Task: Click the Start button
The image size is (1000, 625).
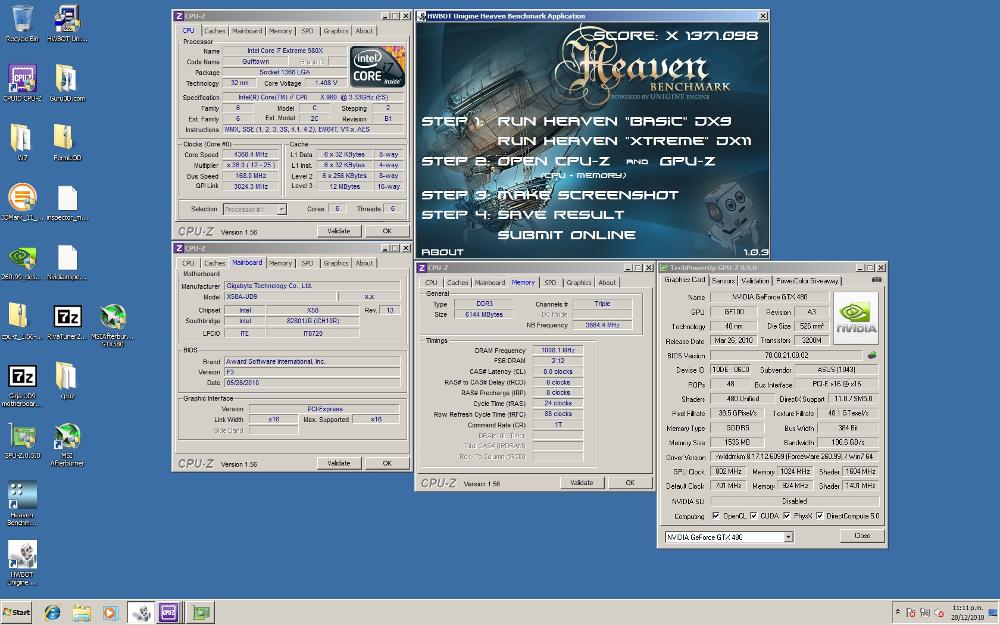Action: pos(17,612)
